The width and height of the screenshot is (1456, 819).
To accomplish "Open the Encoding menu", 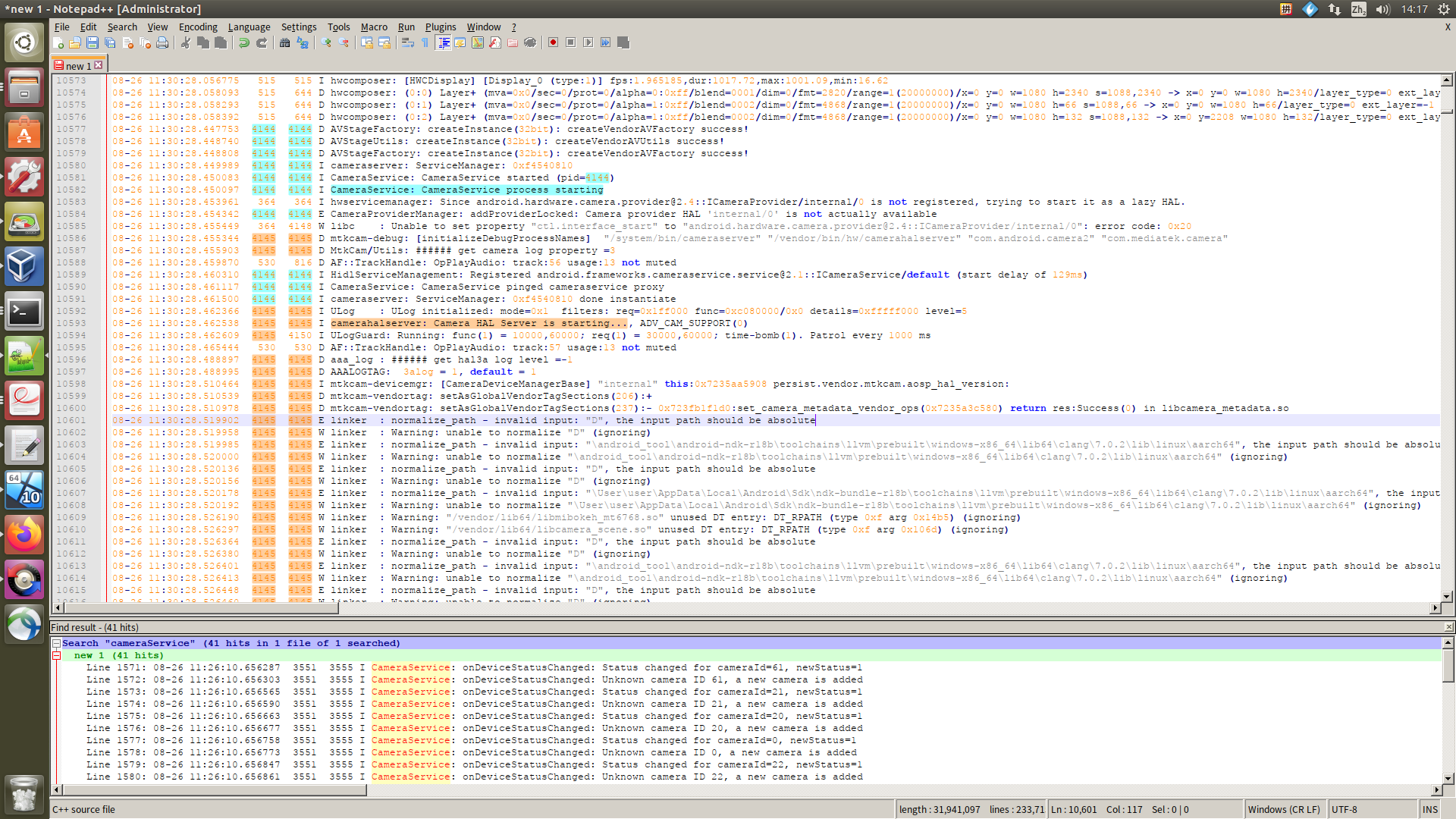I will tap(197, 27).
